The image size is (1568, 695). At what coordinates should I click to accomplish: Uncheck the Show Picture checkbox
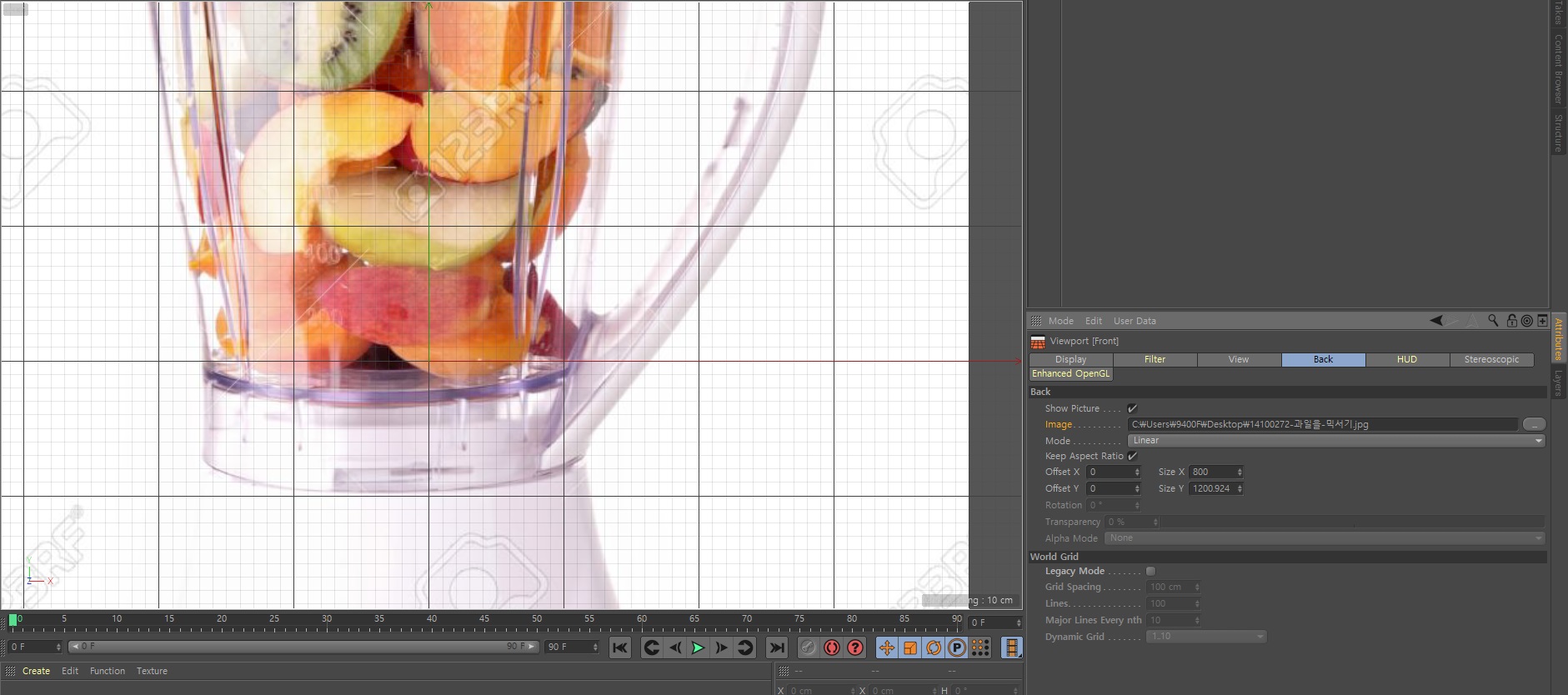pos(1132,408)
